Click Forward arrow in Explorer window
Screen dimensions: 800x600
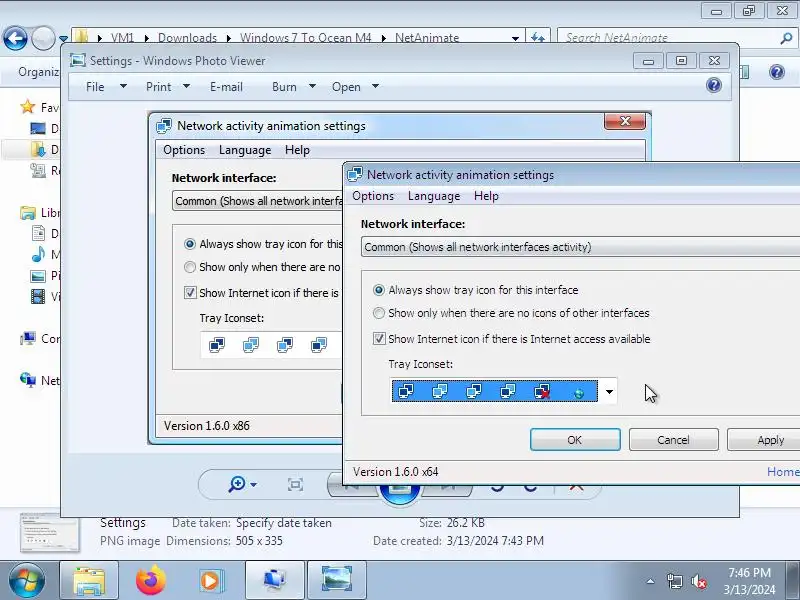(43, 38)
